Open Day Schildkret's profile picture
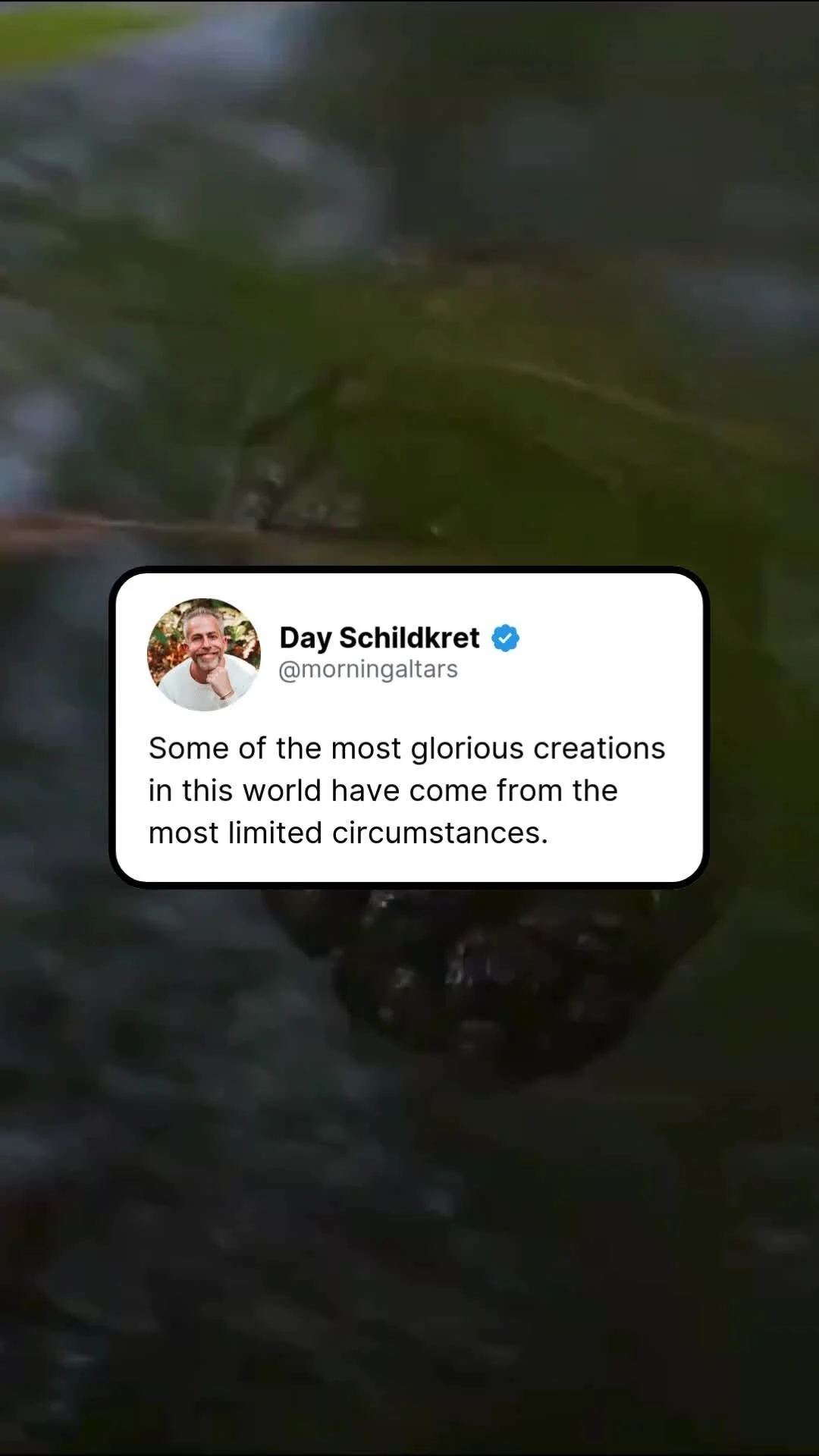 pos(204,654)
